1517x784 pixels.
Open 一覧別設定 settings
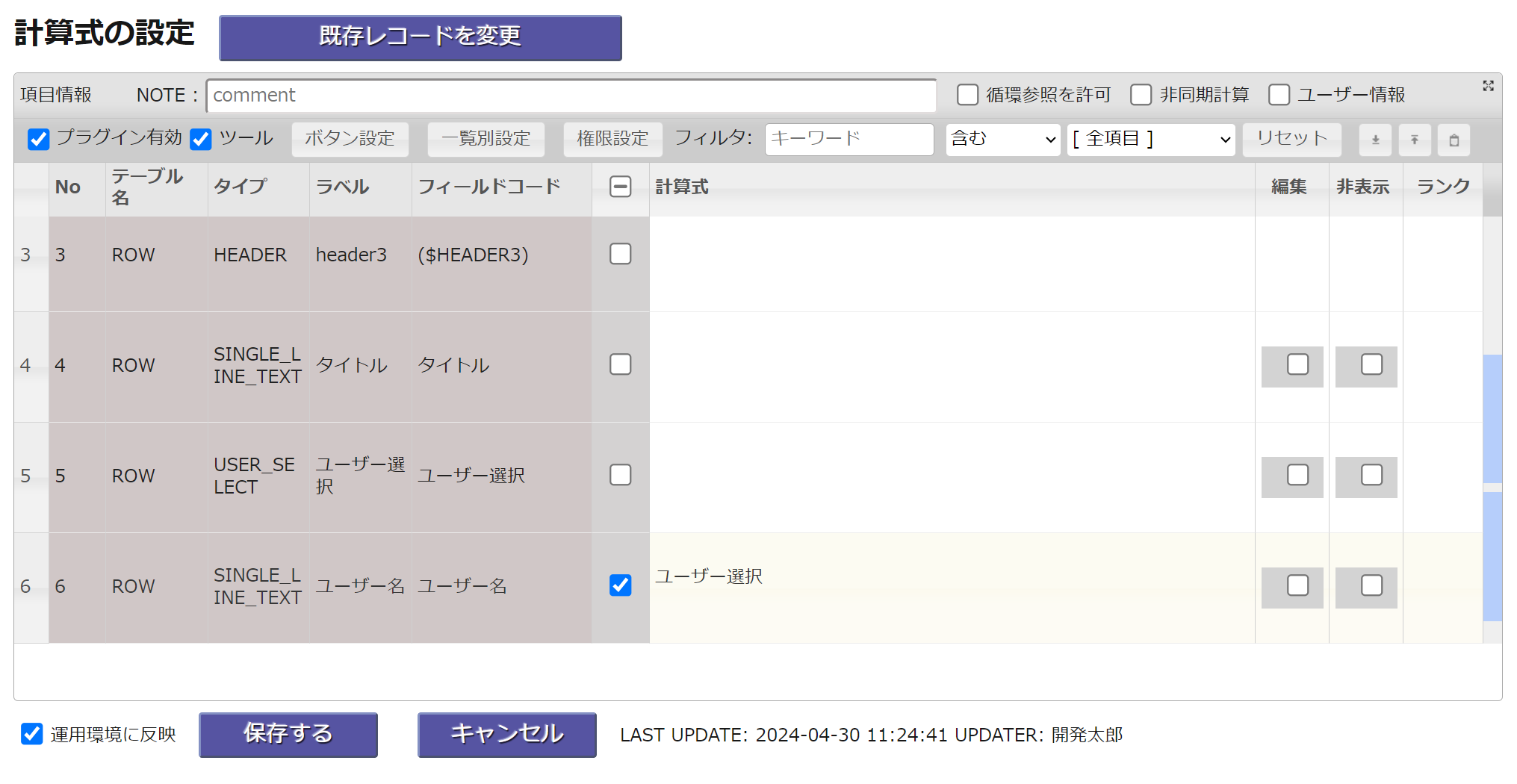tap(486, 140)
